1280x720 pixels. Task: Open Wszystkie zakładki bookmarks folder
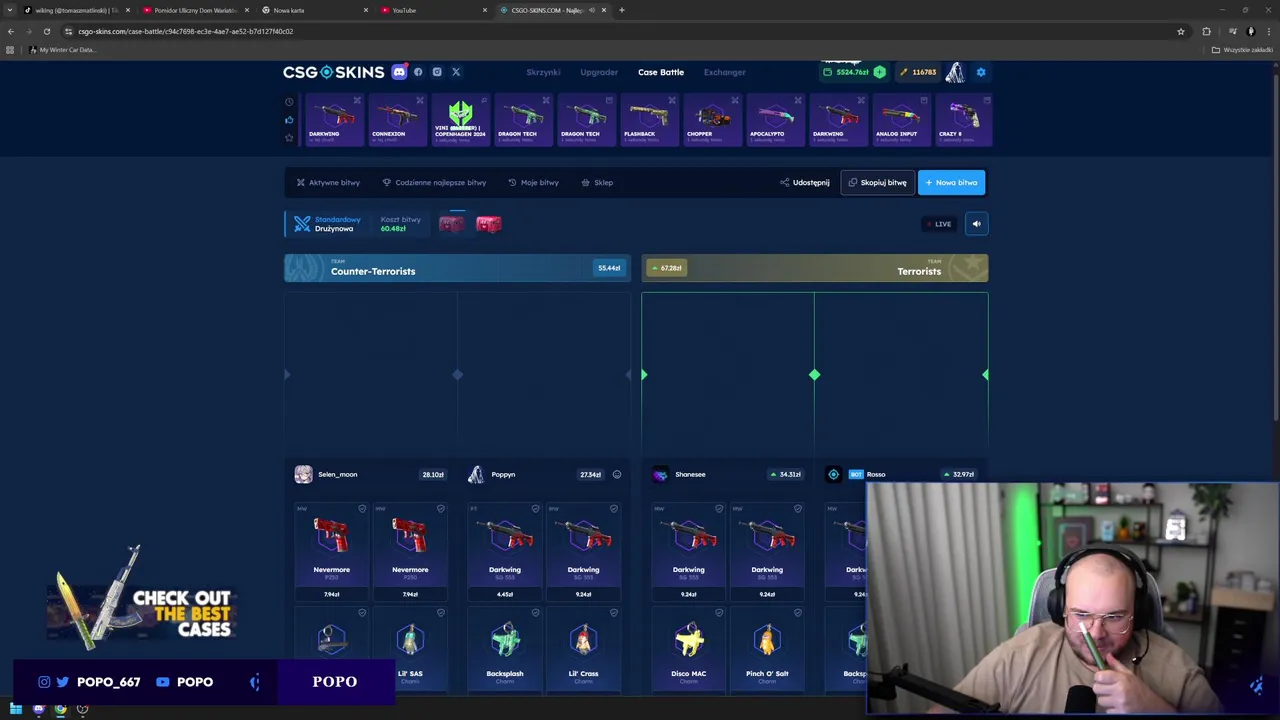(1243, 50)
